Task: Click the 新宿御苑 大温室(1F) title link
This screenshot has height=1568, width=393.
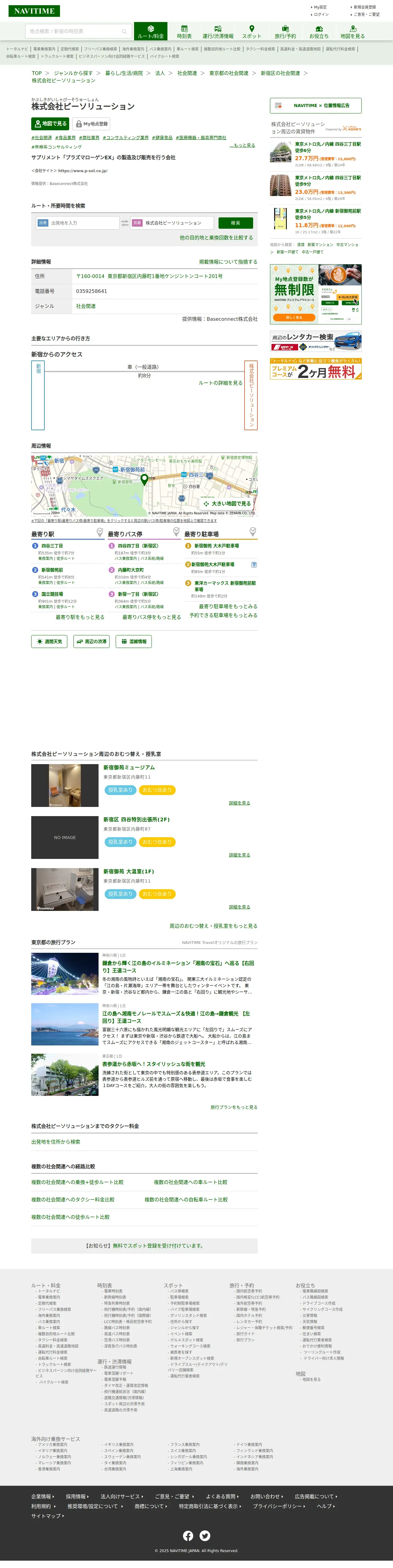Action: coord(129,872)
